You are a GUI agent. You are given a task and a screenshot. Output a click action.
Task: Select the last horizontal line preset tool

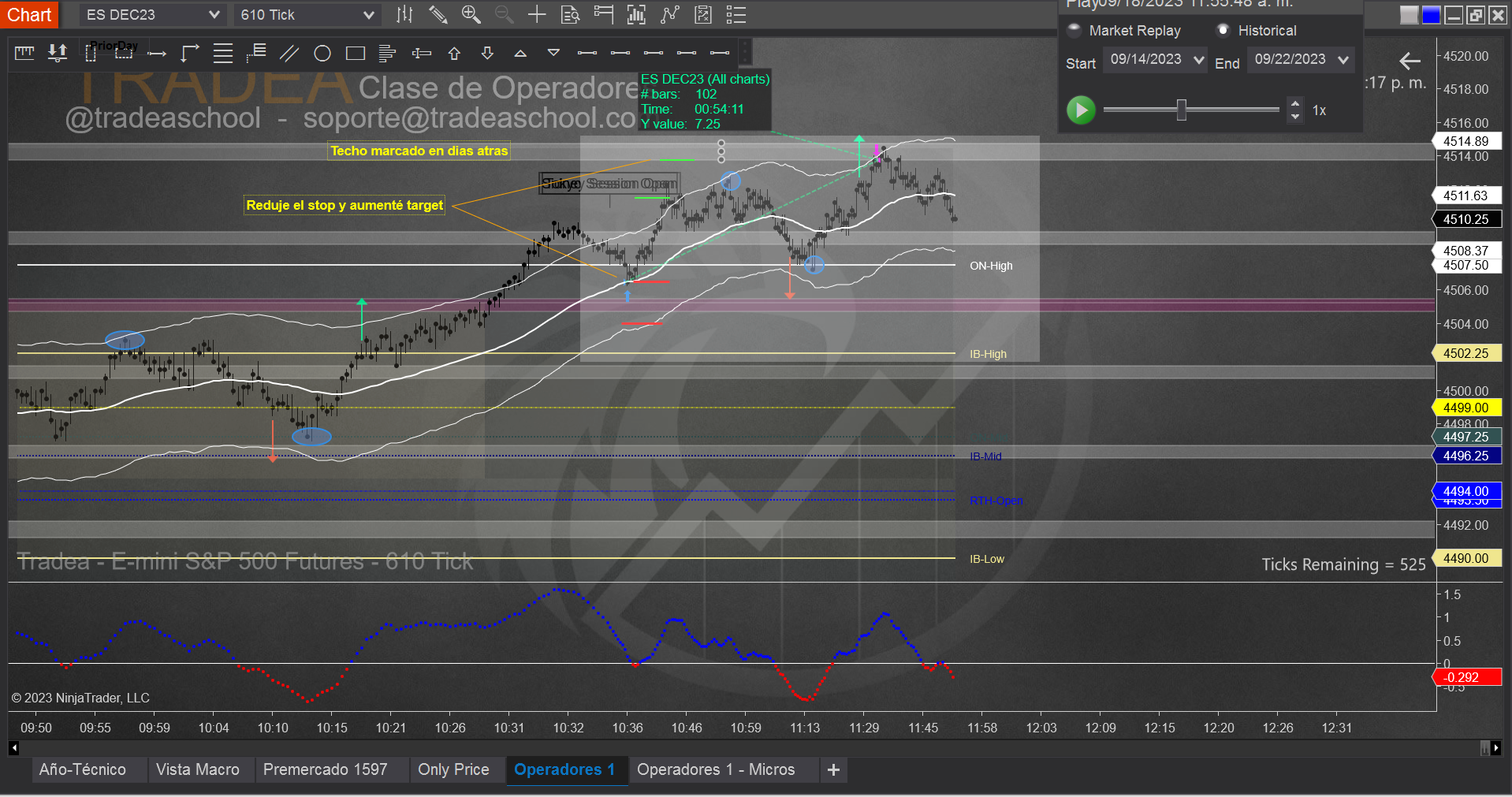(720, 53)
